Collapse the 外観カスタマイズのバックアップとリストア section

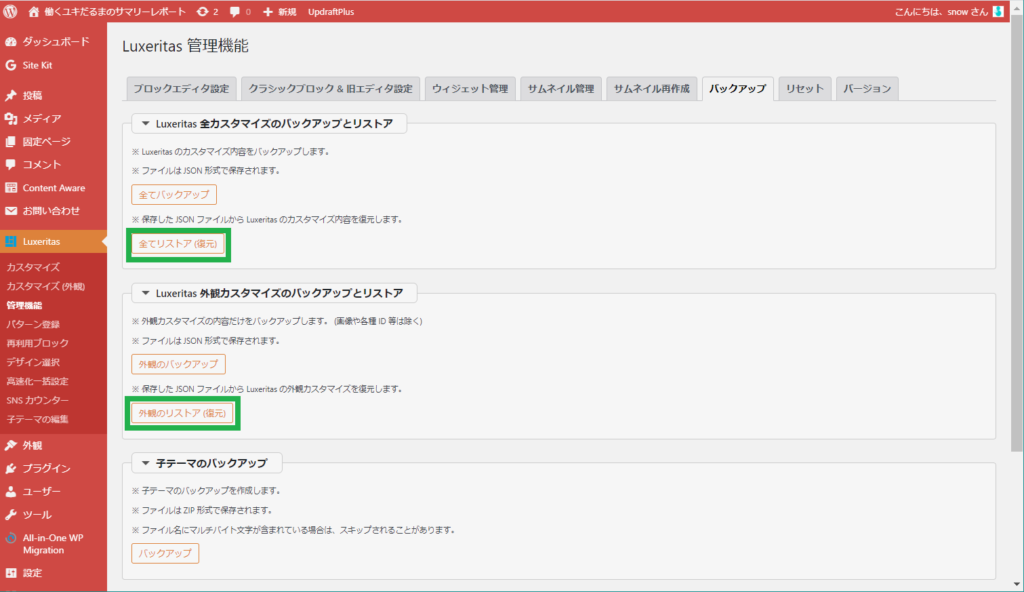pyautogui.click(x=146, y=293)
